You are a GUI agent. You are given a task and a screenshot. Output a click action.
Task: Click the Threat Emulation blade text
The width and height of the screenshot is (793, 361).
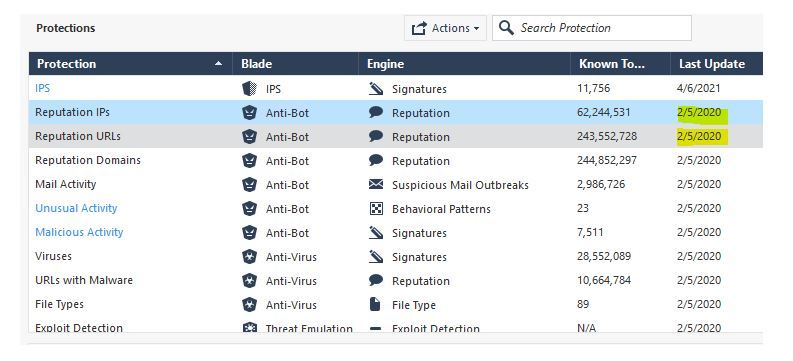click(309, 328)
